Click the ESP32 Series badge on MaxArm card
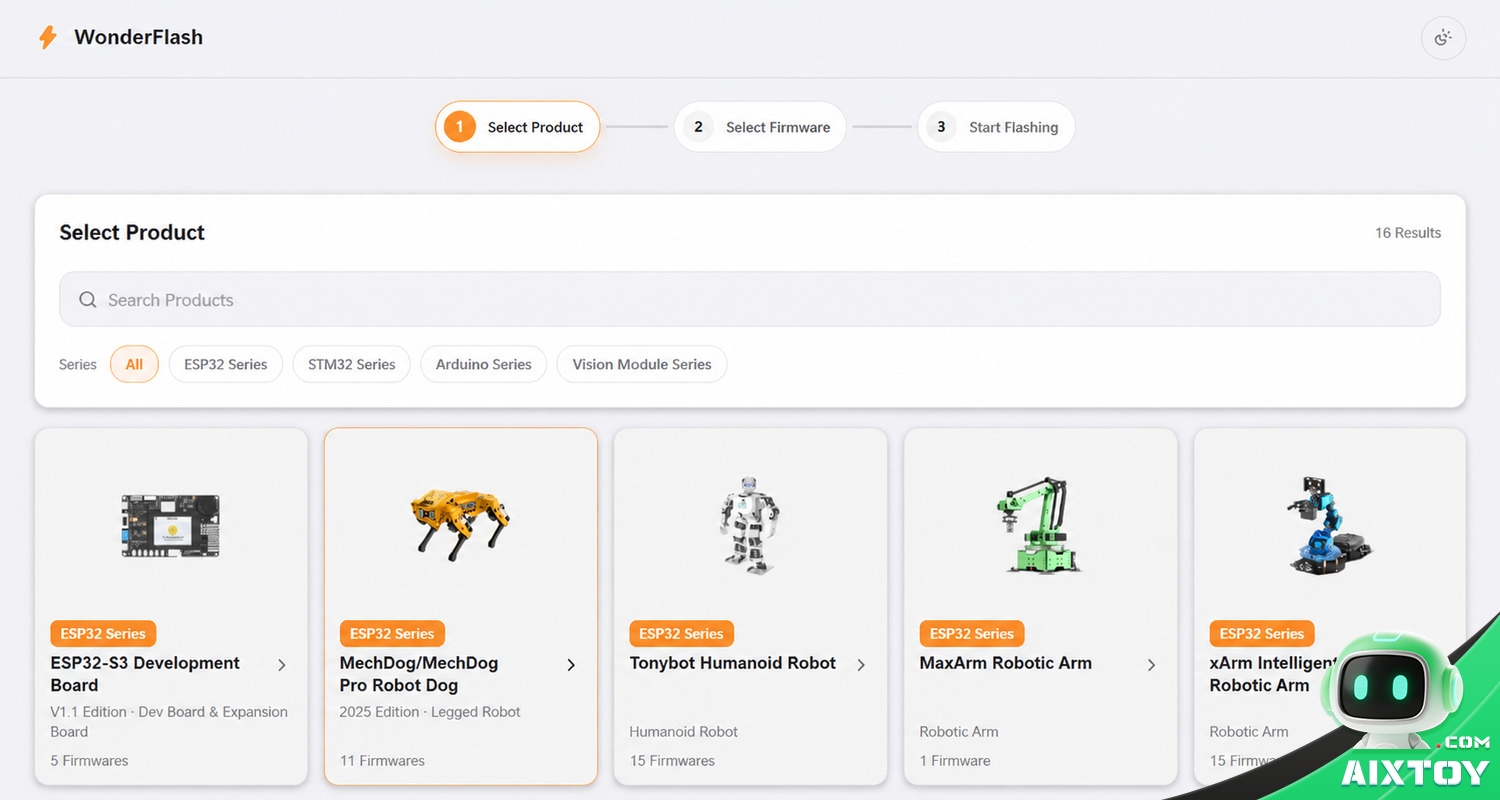1500x800 pixels. (972, 633)
